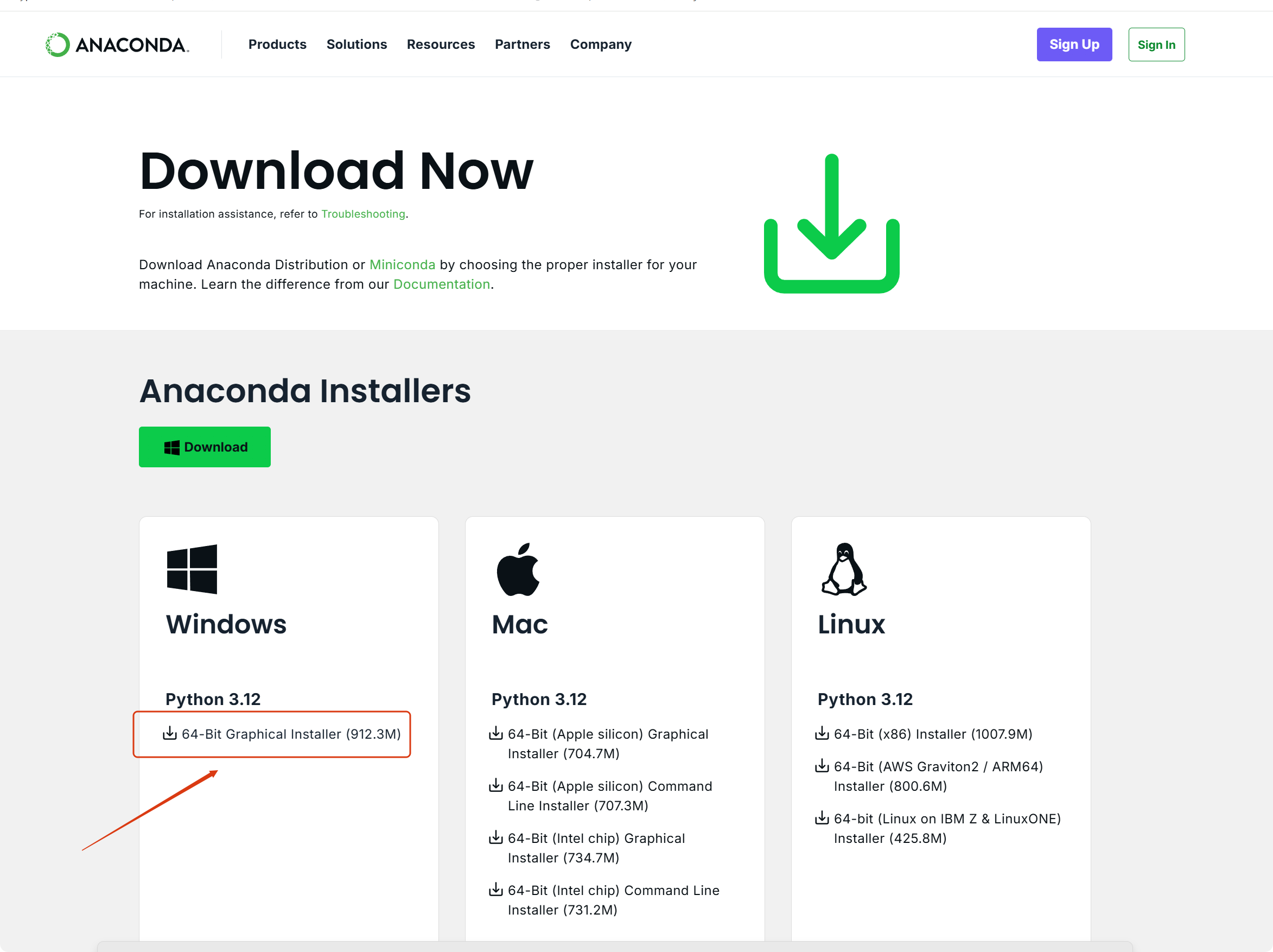The width and height of the screenshot is (1273, 952).
Task: Click the Apple logo in Mac card
Action: [518, 569]
